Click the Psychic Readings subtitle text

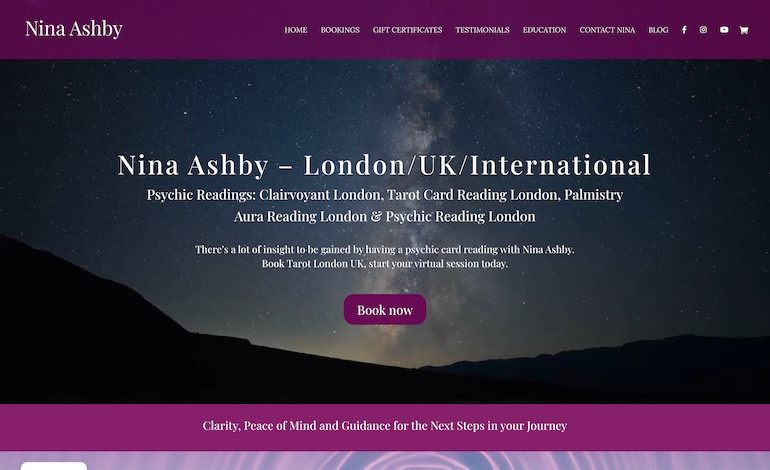point(385,195)
